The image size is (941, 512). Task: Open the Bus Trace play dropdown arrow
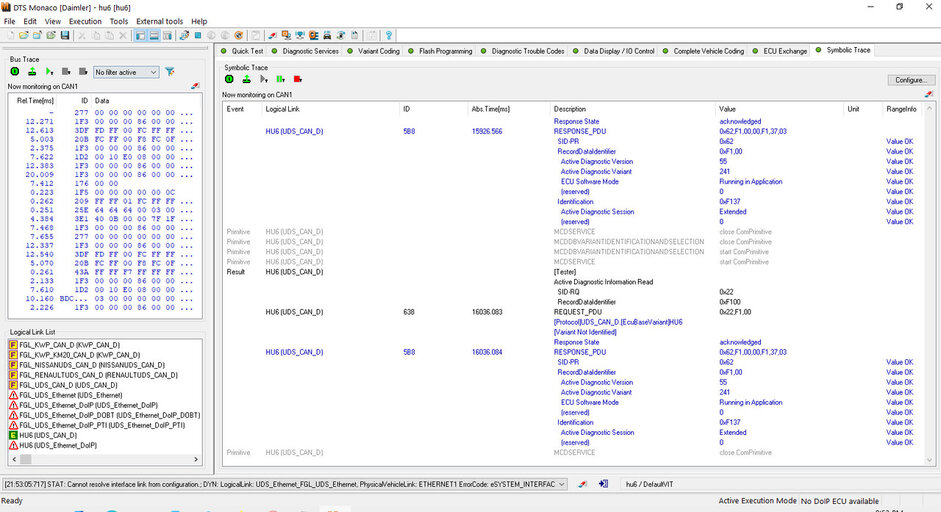51,72
